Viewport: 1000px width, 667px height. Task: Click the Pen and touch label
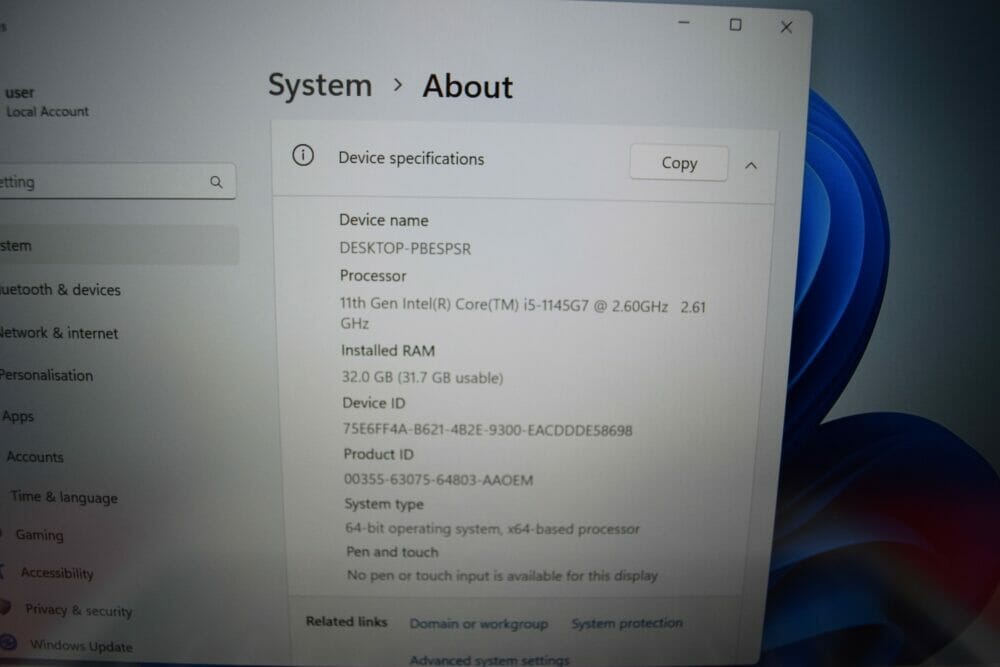click(392, 552)
